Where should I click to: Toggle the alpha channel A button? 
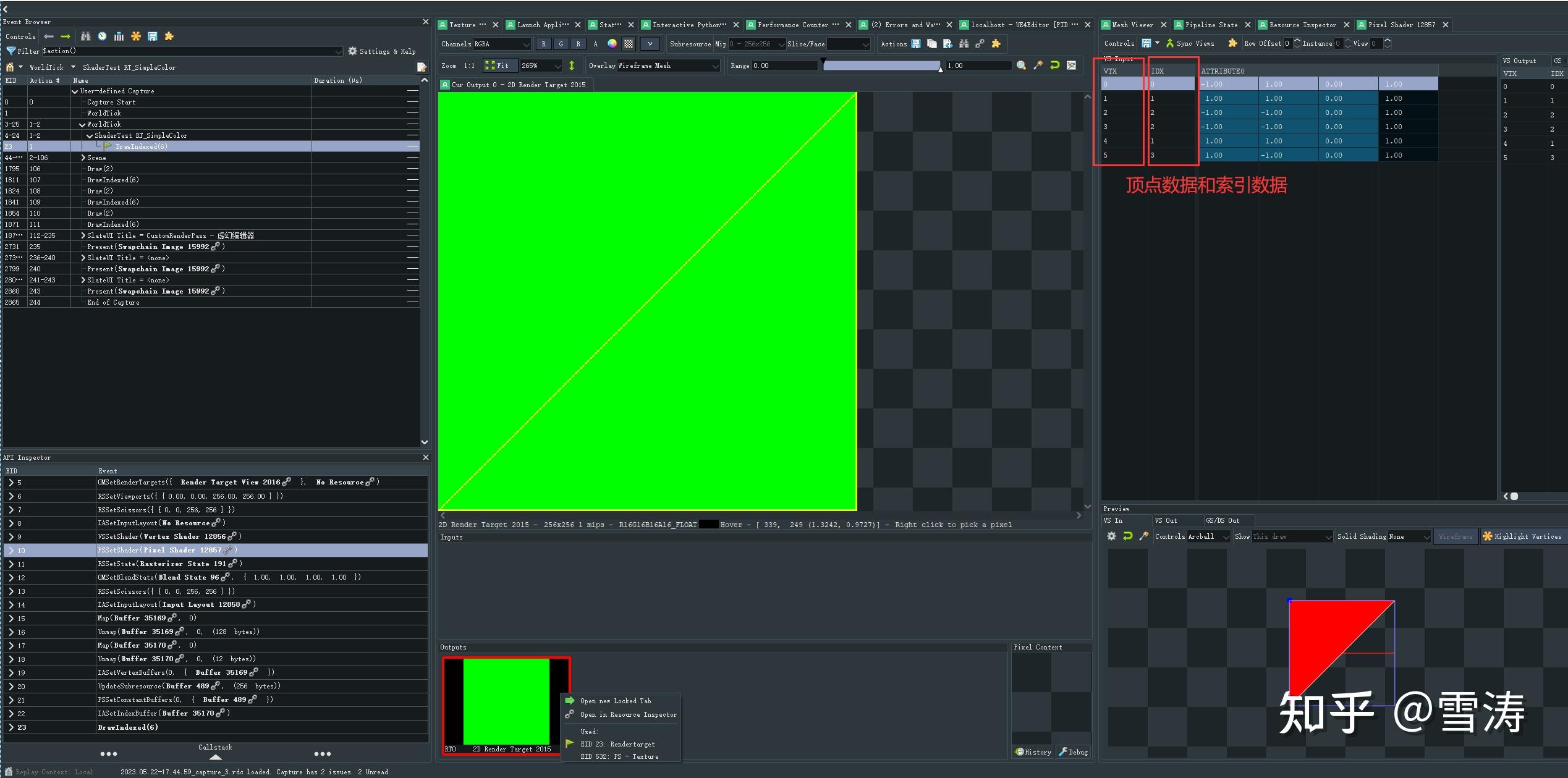595,44
